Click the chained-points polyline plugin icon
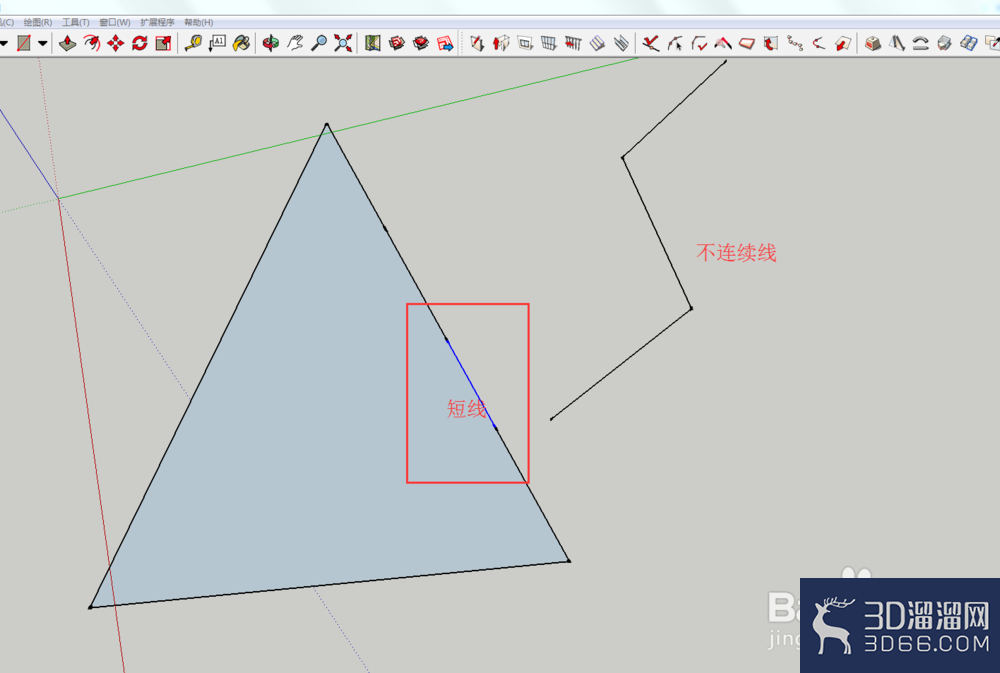This screenshot has width=1000, height=673. tap(795, 43)
